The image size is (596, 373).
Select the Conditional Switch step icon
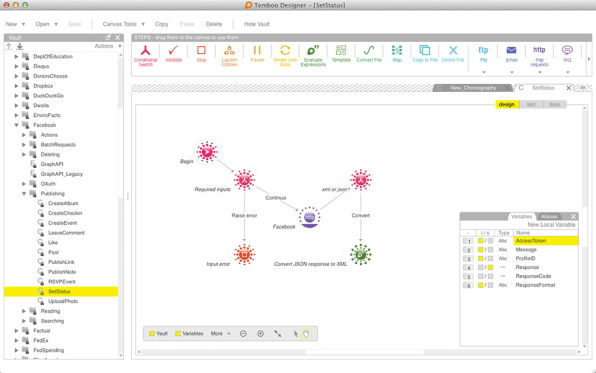coord(145,51)
